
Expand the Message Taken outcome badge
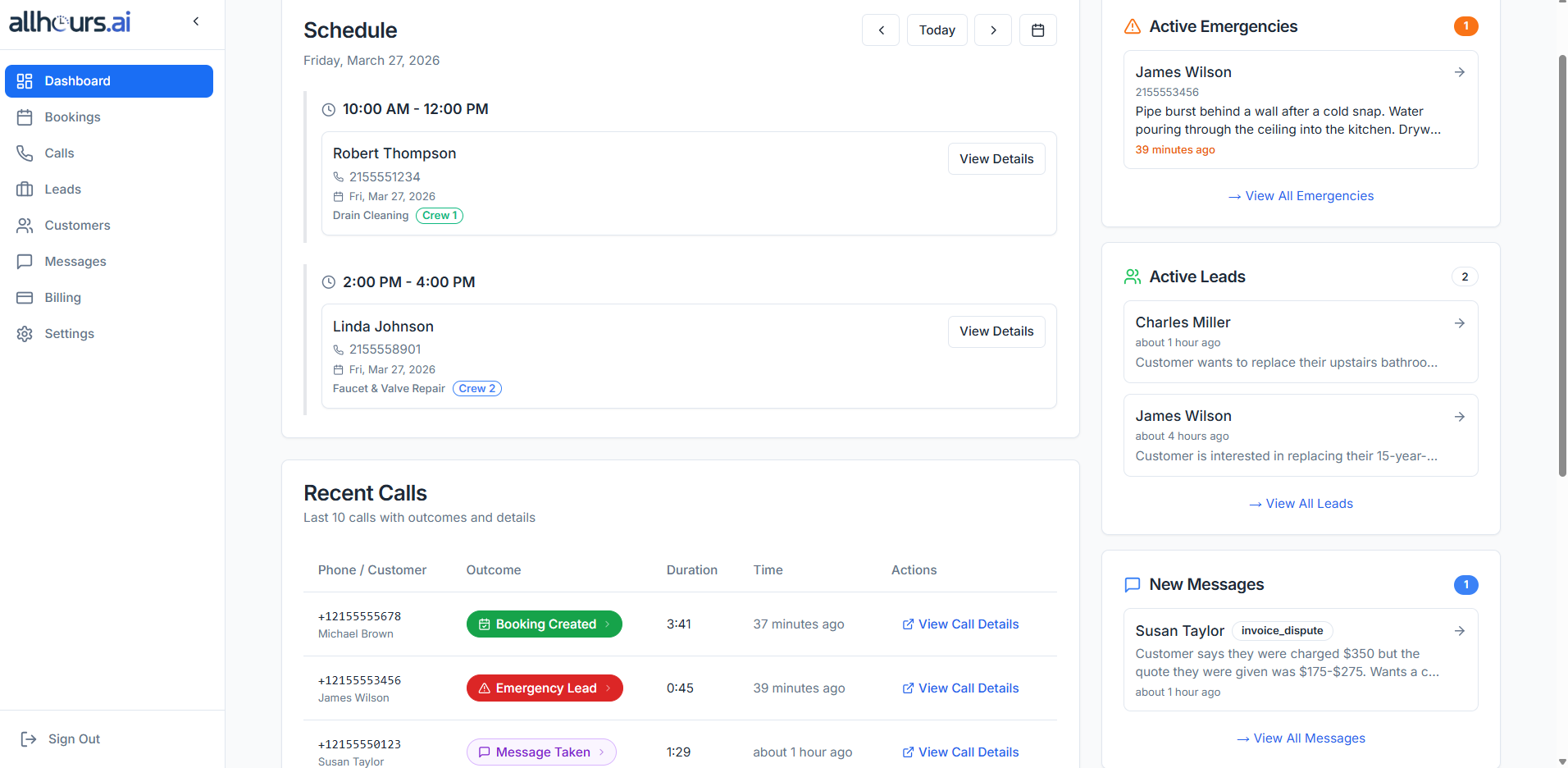click(540, 752)
